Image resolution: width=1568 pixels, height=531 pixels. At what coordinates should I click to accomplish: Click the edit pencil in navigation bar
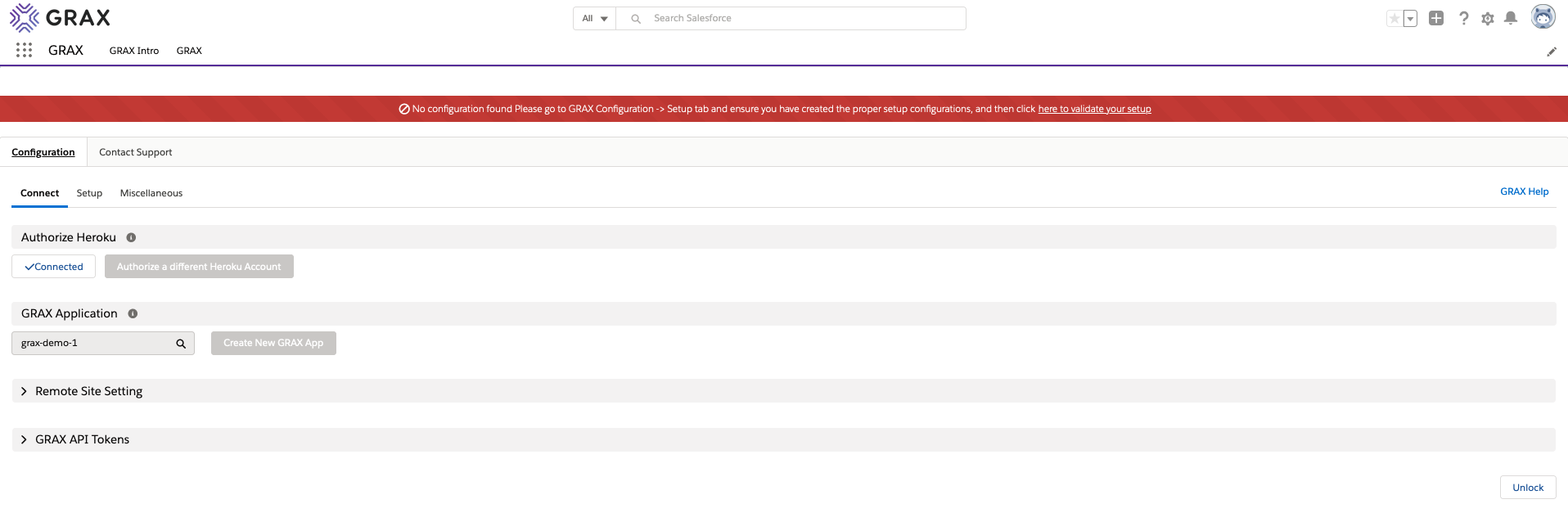(1552, 52)
